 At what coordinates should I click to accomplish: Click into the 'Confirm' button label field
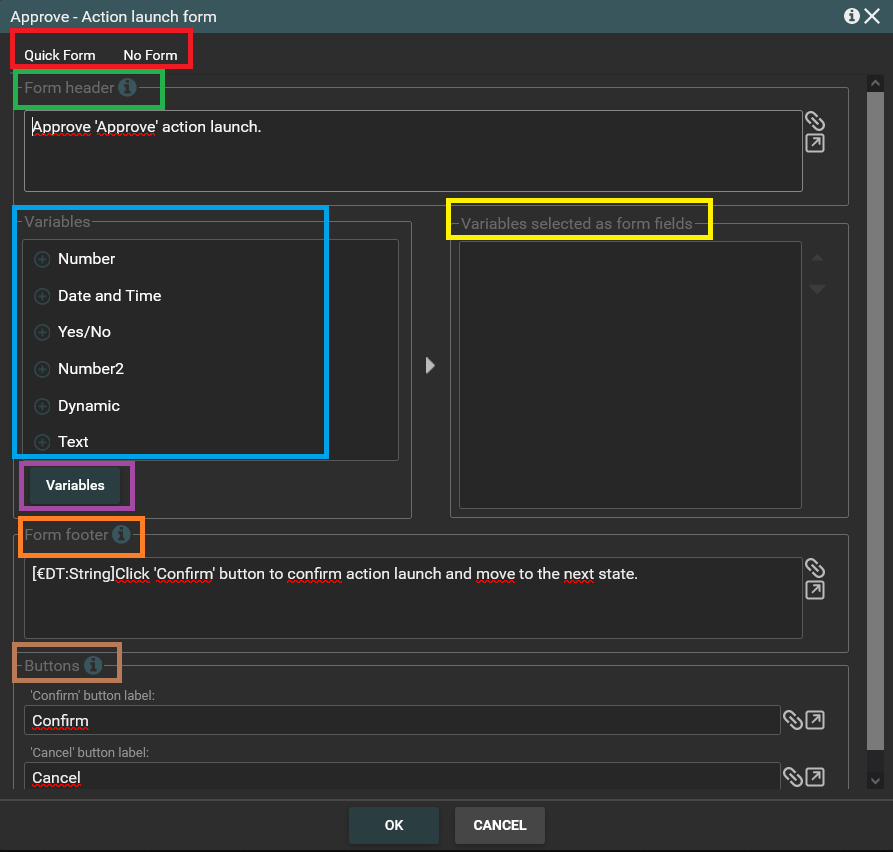(x=400, y=720)
